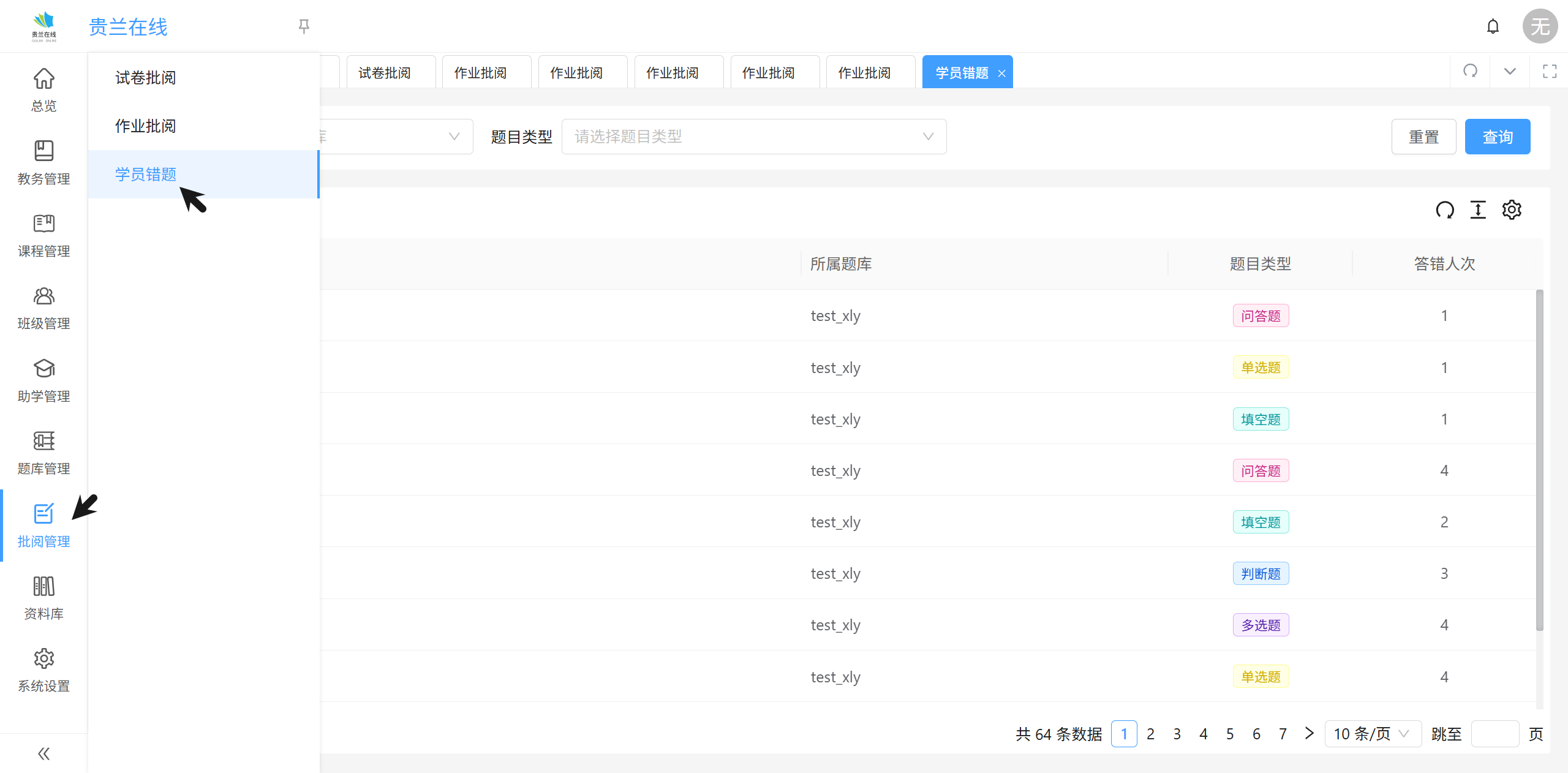Toggle fullscreen mode icon
1568x773 pixels.
click(1550, 71)
